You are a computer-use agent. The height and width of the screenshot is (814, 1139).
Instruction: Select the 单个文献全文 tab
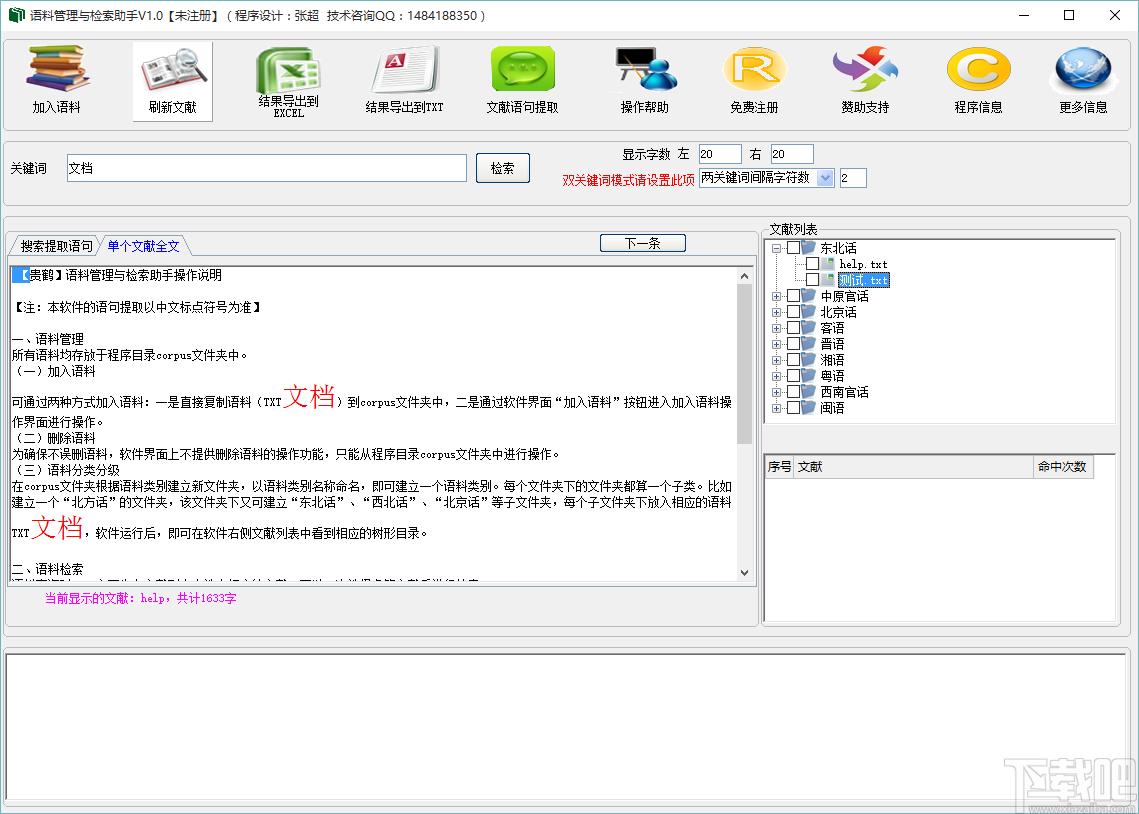(143, 246)
